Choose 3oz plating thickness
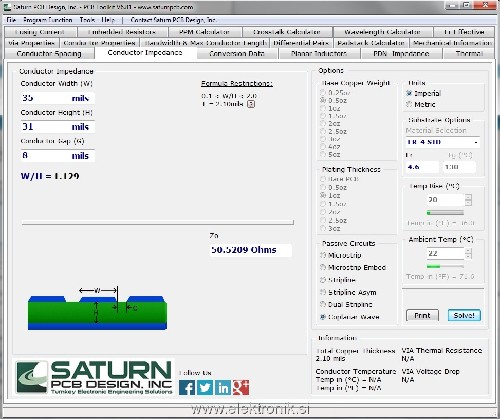500x419 pixels. pos(330,228)
